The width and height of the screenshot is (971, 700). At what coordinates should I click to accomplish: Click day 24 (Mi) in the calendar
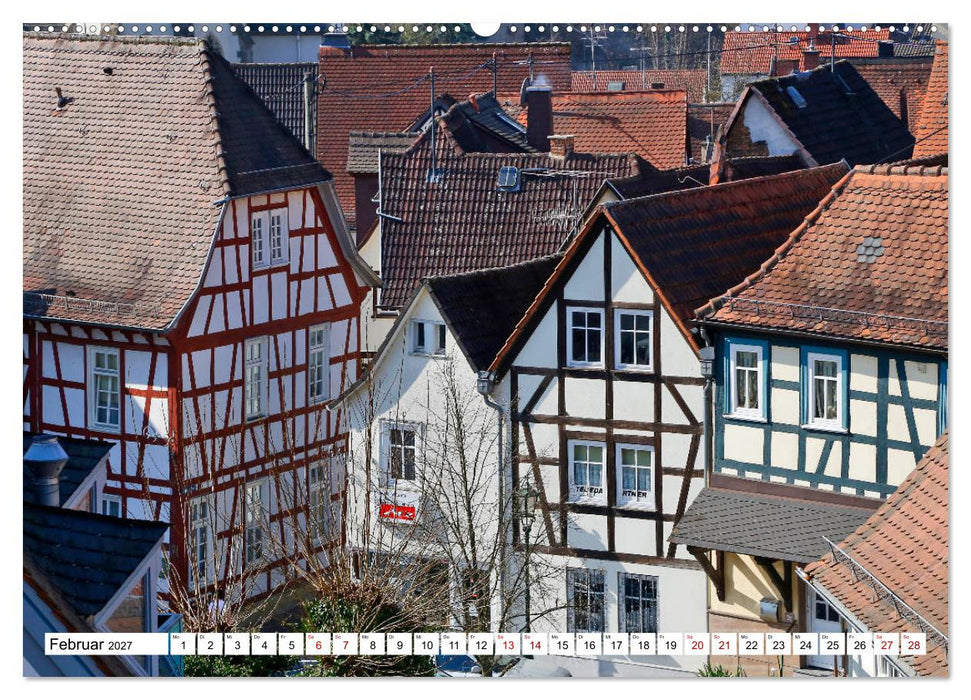click(806, 644)
